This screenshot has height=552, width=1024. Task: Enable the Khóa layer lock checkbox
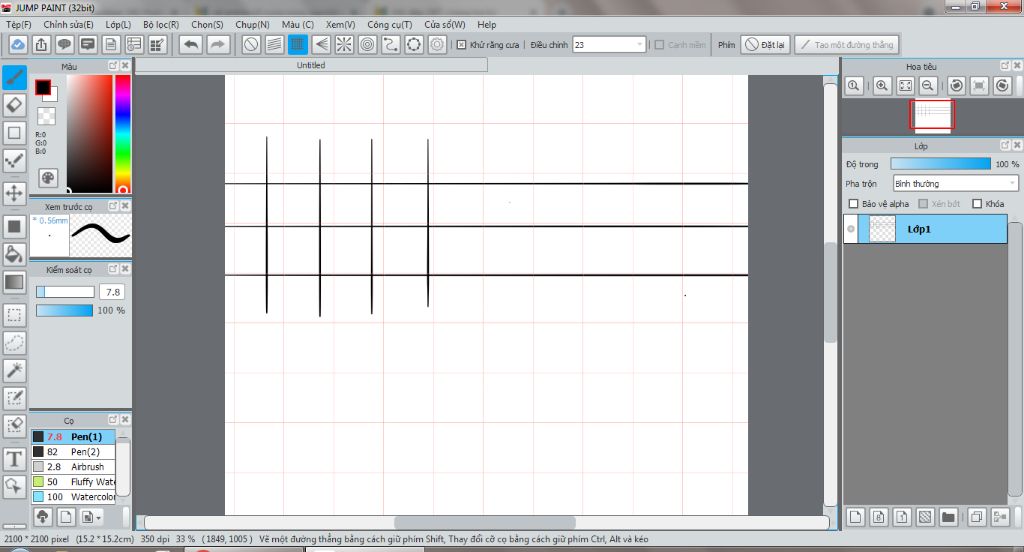(977, 204)
